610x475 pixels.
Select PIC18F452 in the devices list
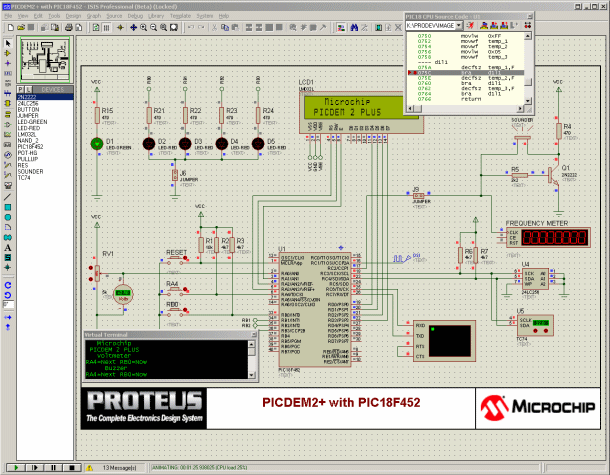pos(45,147)
